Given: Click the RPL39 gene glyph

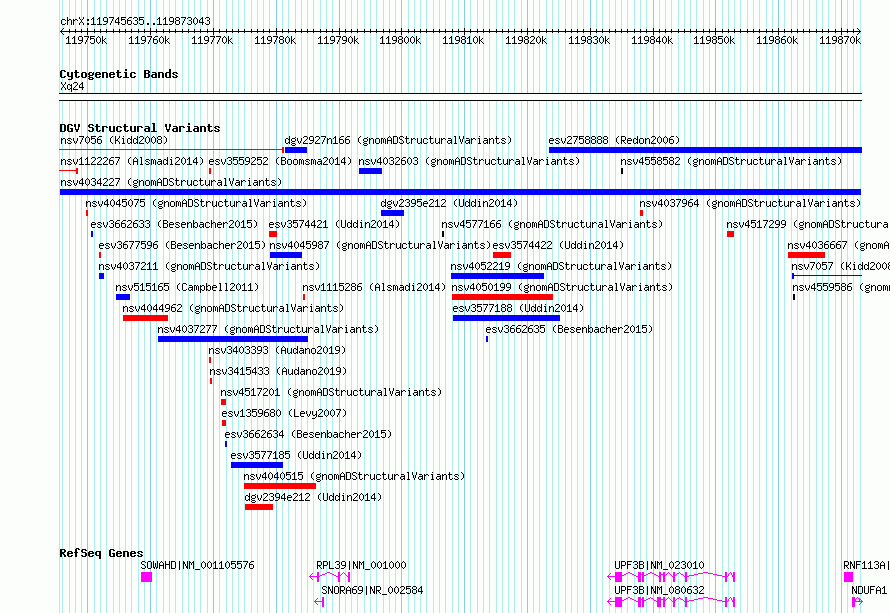Looking at the screenshot, I should (x=330, y=577).
